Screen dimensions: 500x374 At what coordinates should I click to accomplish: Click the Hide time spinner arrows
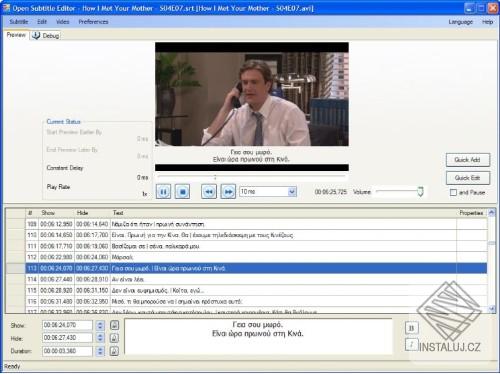(x=100, y=338)
